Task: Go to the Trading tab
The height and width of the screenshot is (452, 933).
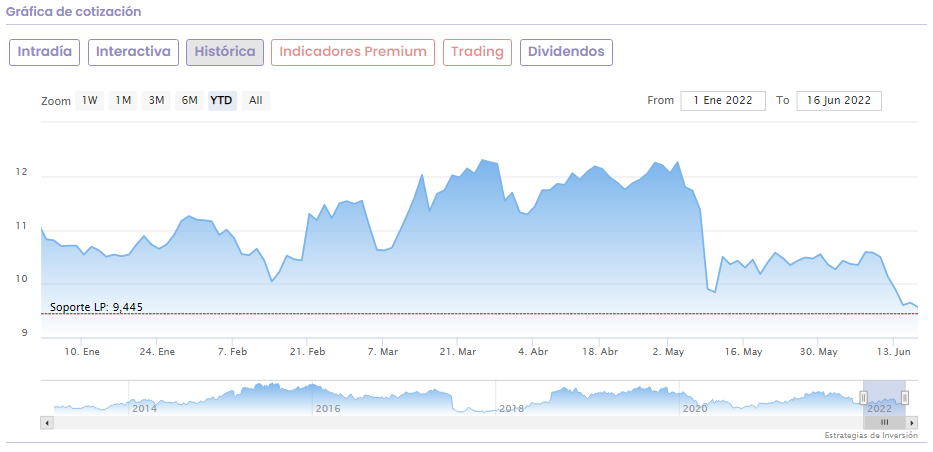Action: coord(477,52)
